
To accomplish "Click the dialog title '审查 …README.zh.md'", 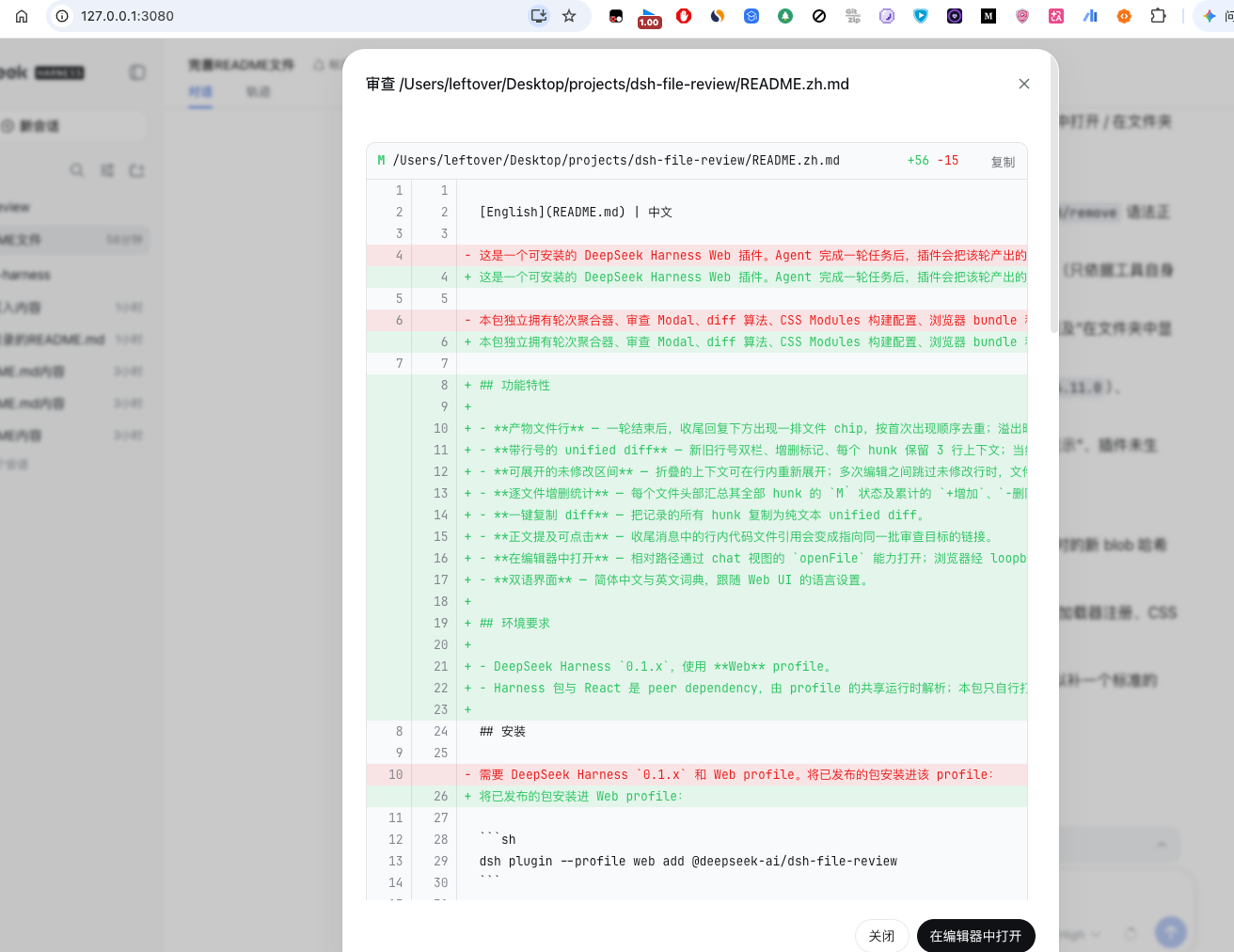I will pyautogui.click(x=608, y=84).
